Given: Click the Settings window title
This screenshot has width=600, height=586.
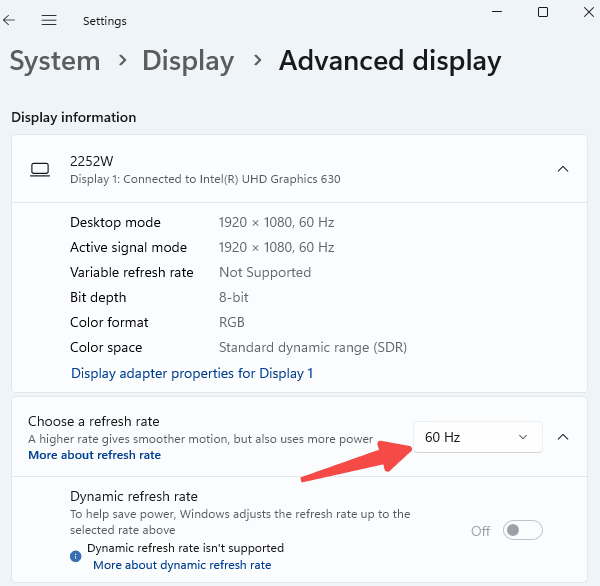Looking at the screenshot, I should tap(104, 21).
